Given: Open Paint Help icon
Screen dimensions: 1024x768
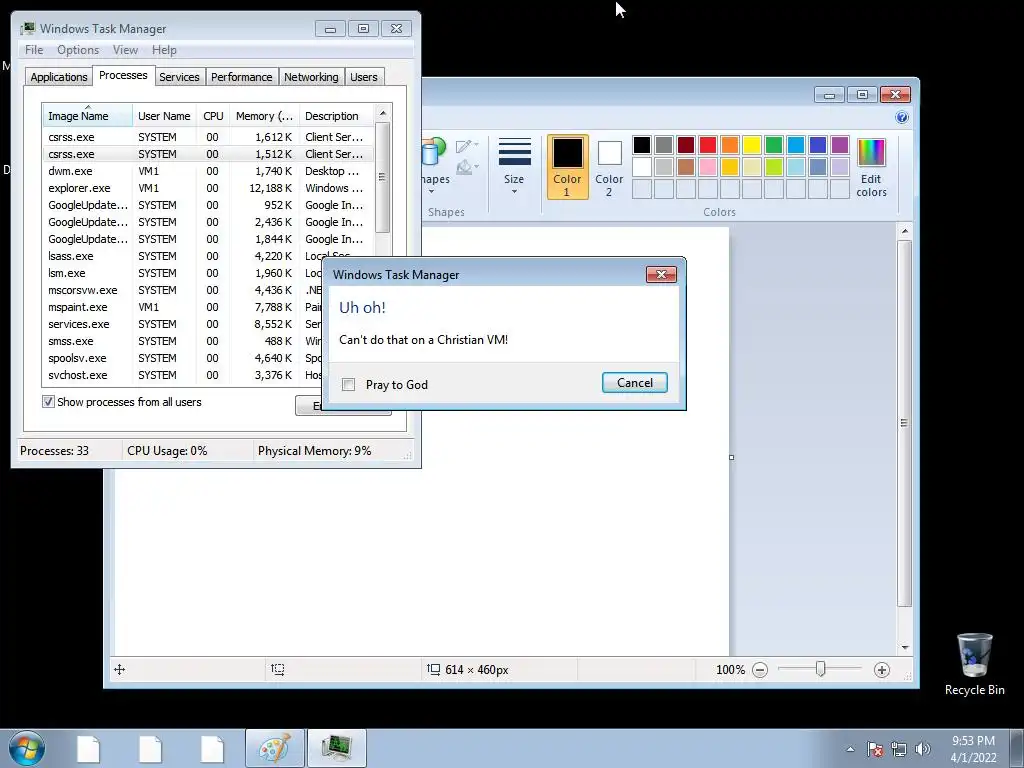Looking at the screenshot, I should point(902,117).
